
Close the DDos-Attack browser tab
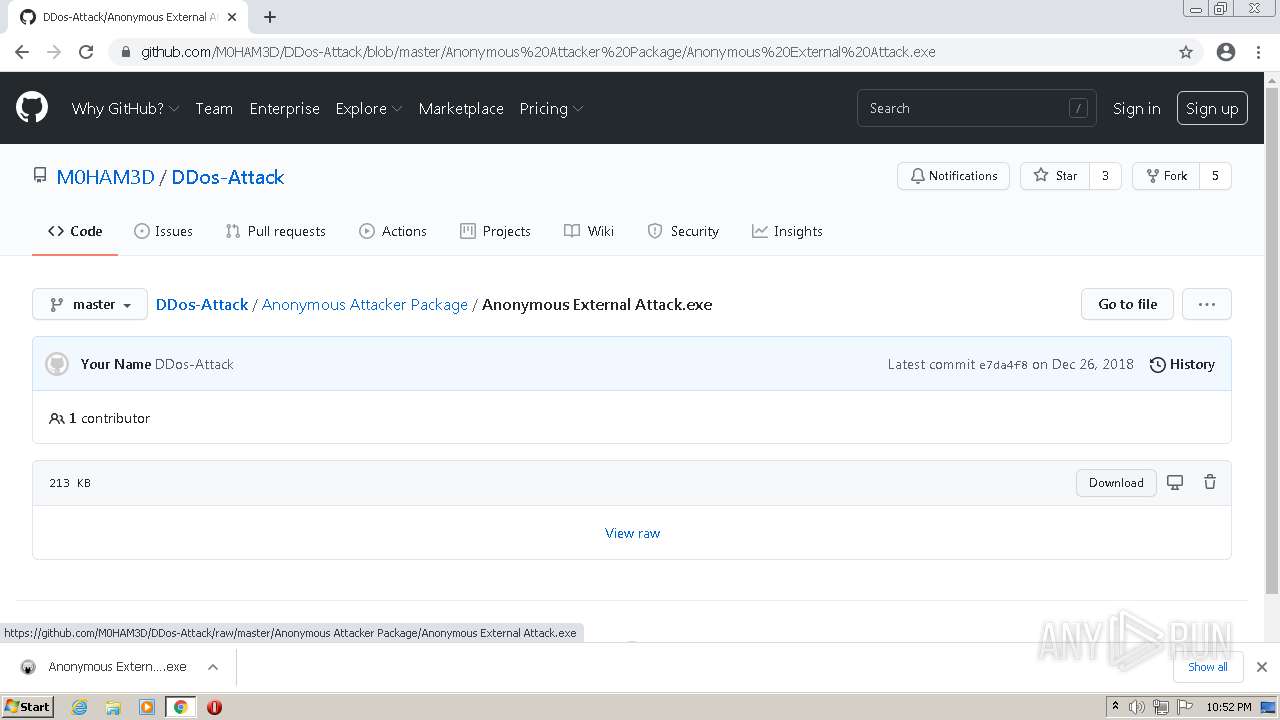[232, 17]
